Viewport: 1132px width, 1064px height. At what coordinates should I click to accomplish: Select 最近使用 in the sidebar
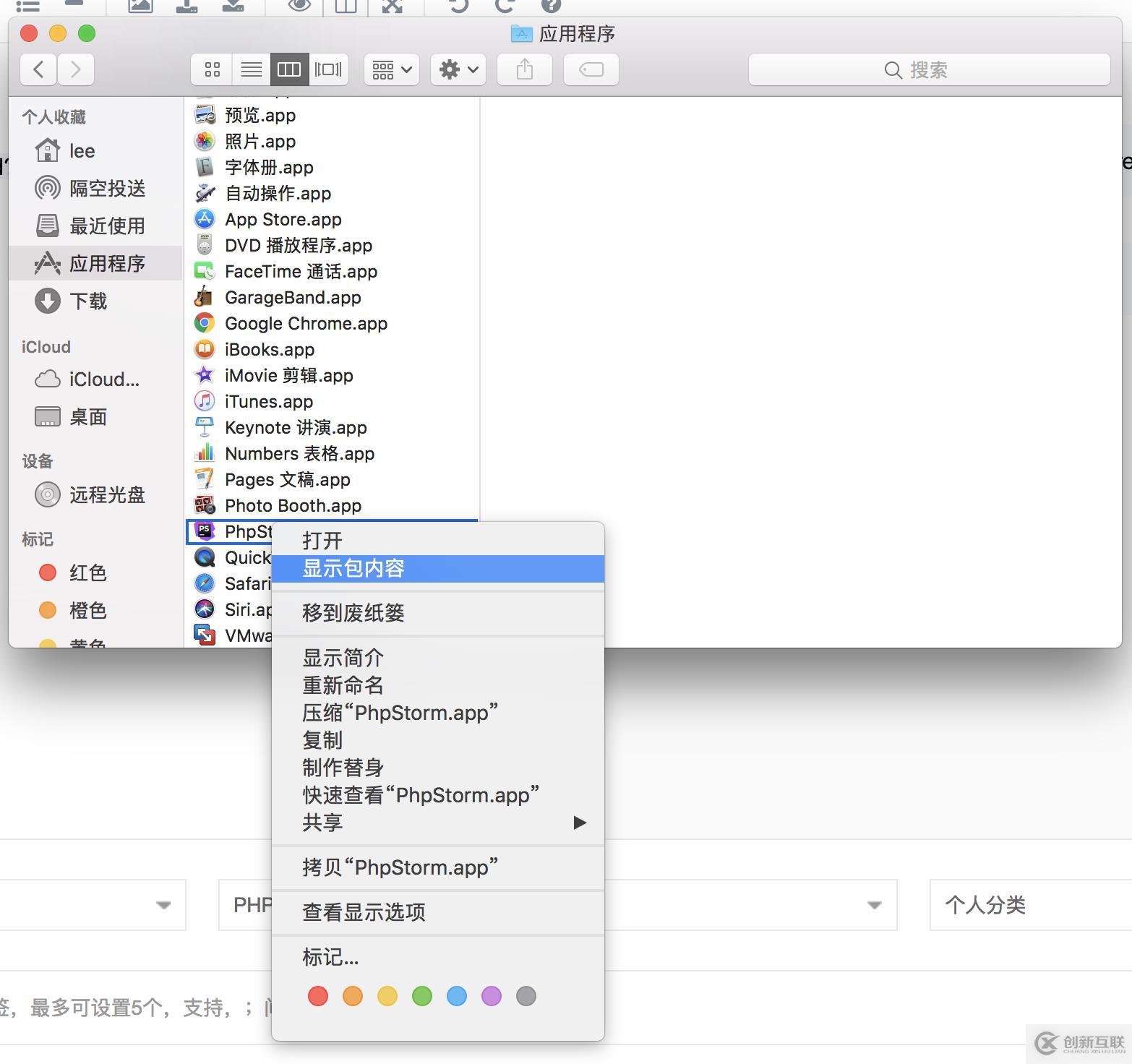95,226
